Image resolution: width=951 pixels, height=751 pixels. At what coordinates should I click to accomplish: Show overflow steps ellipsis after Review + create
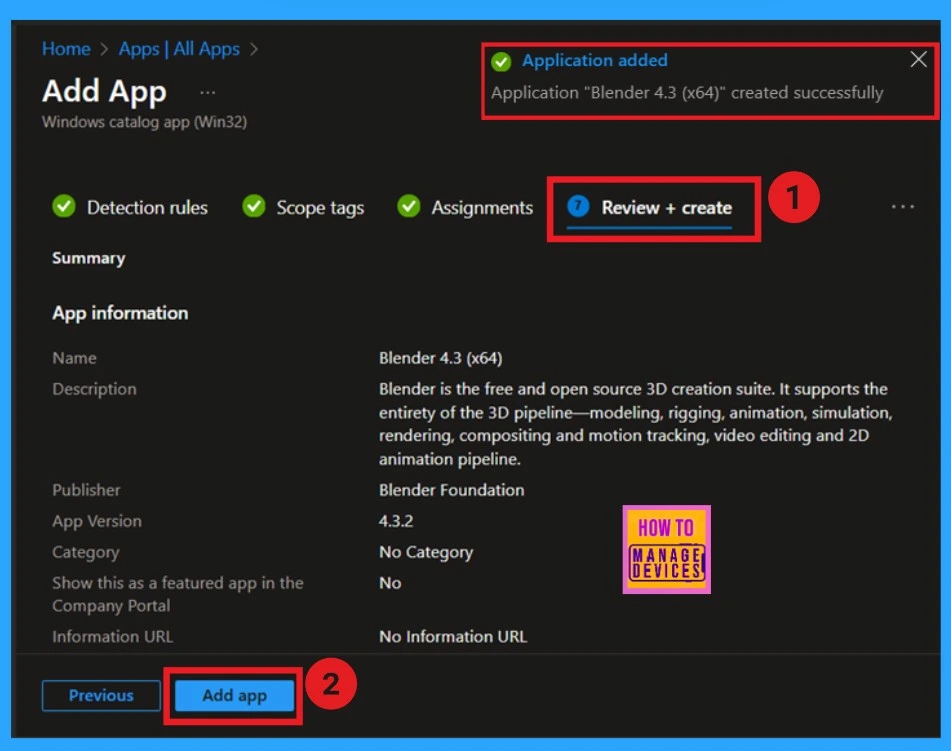(x=902, y=207)
